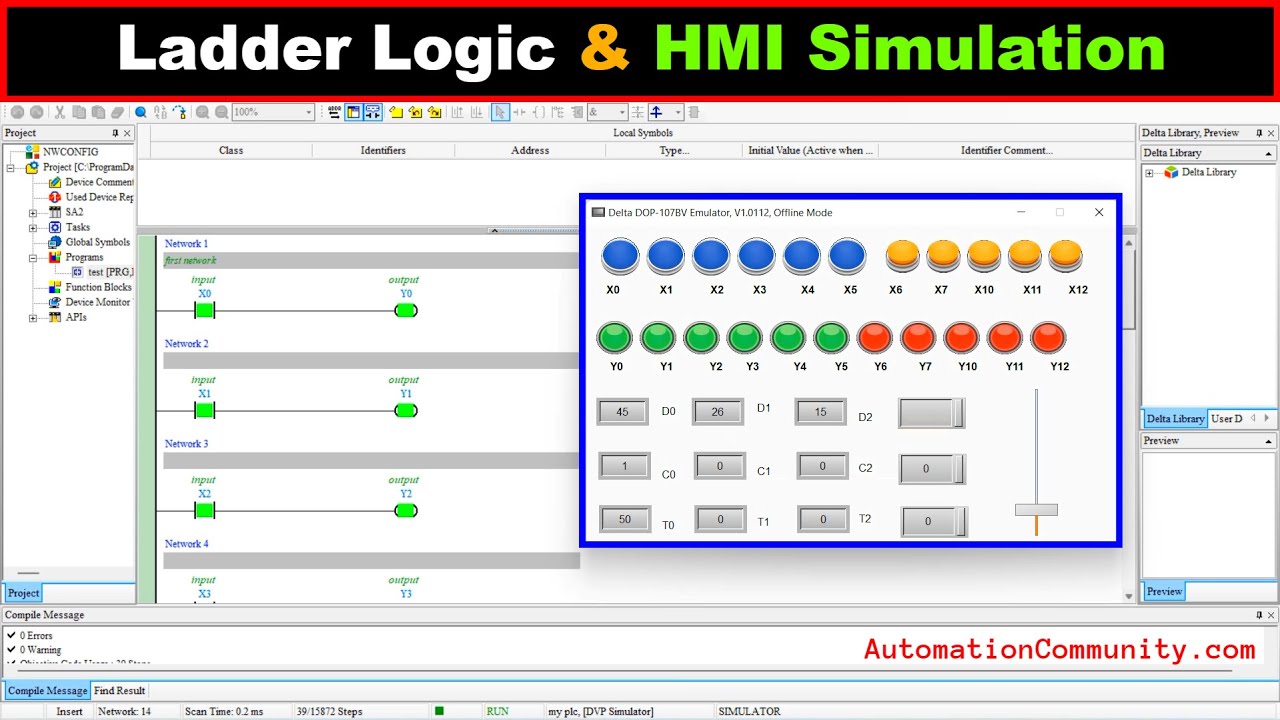This screenshot has height=720, width=1280.
Task: Click the T0 numeric button showing 50
Action: [624, 519]
